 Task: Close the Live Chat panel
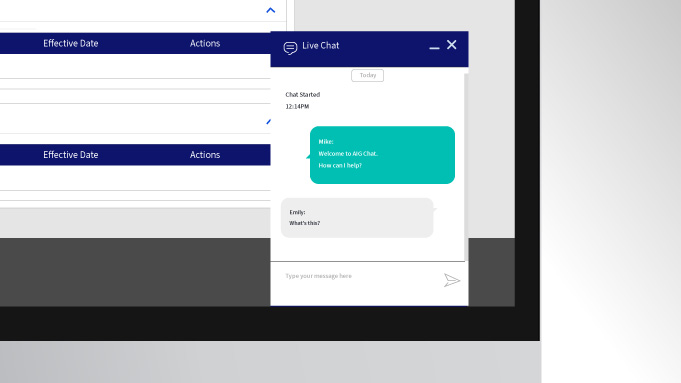pos(452,45)
